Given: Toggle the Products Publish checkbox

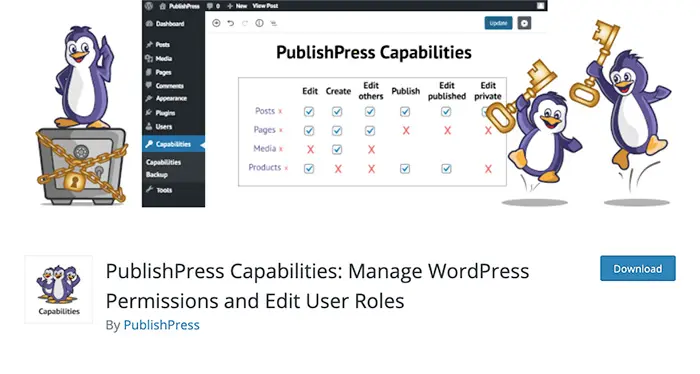Looking at the screenshot, I should point(405,169).
